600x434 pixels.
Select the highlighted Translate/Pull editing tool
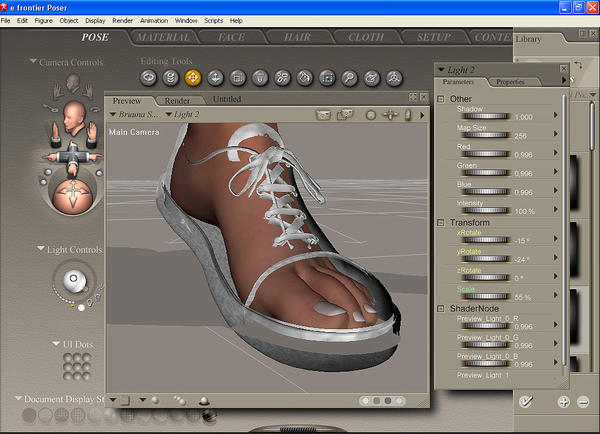click(193, 77)
